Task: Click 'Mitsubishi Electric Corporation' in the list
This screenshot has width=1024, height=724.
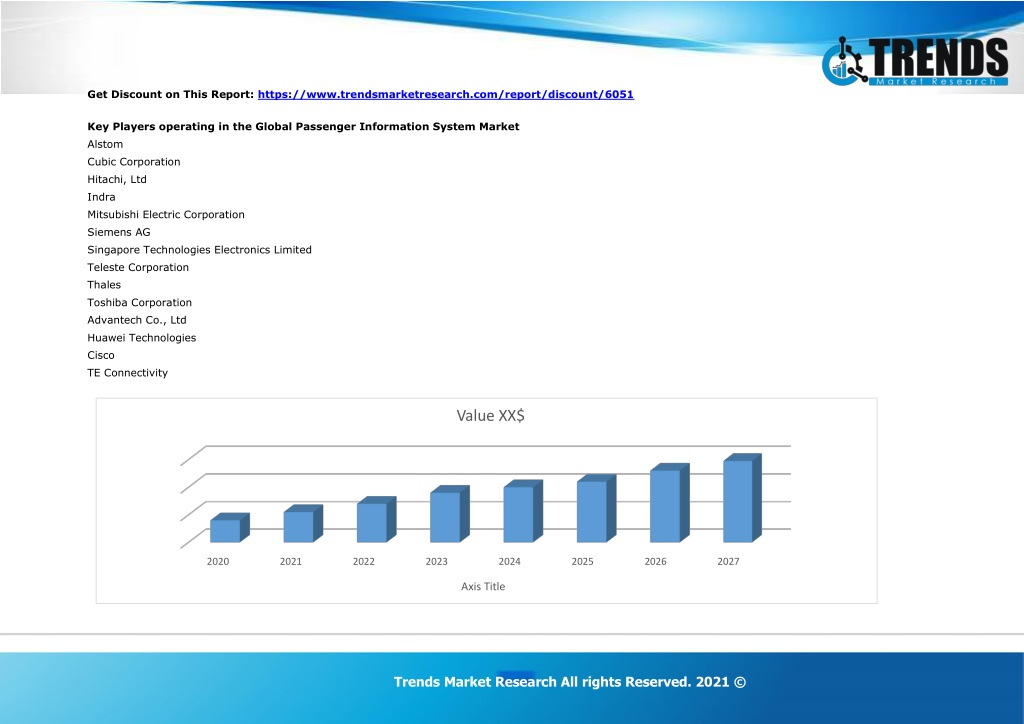Action: (166, 215)
